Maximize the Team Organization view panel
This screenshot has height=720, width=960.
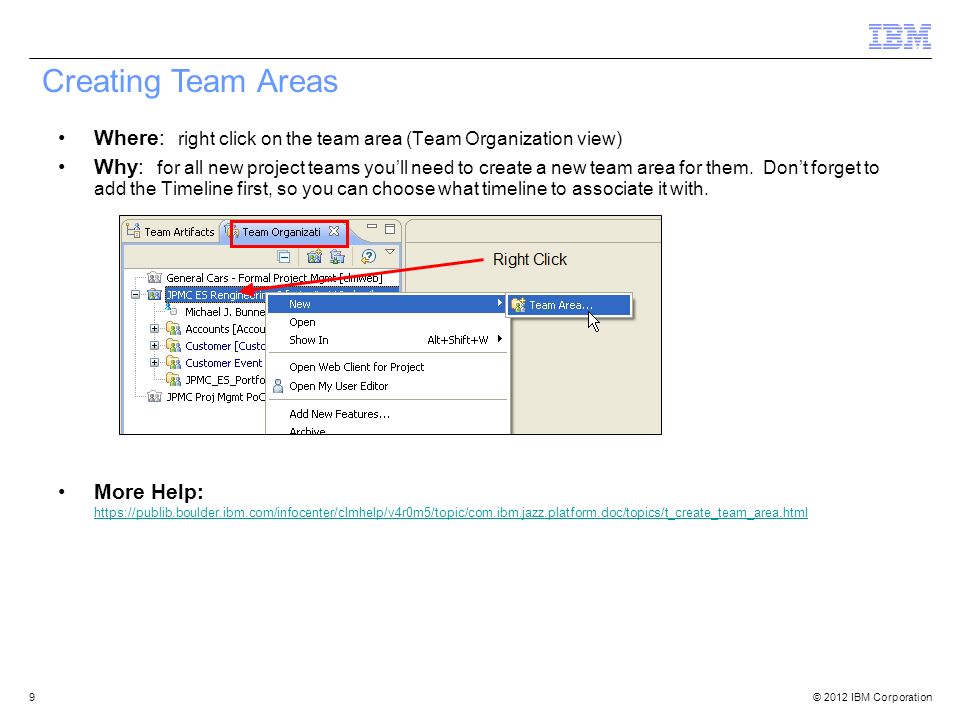(390, 229)
